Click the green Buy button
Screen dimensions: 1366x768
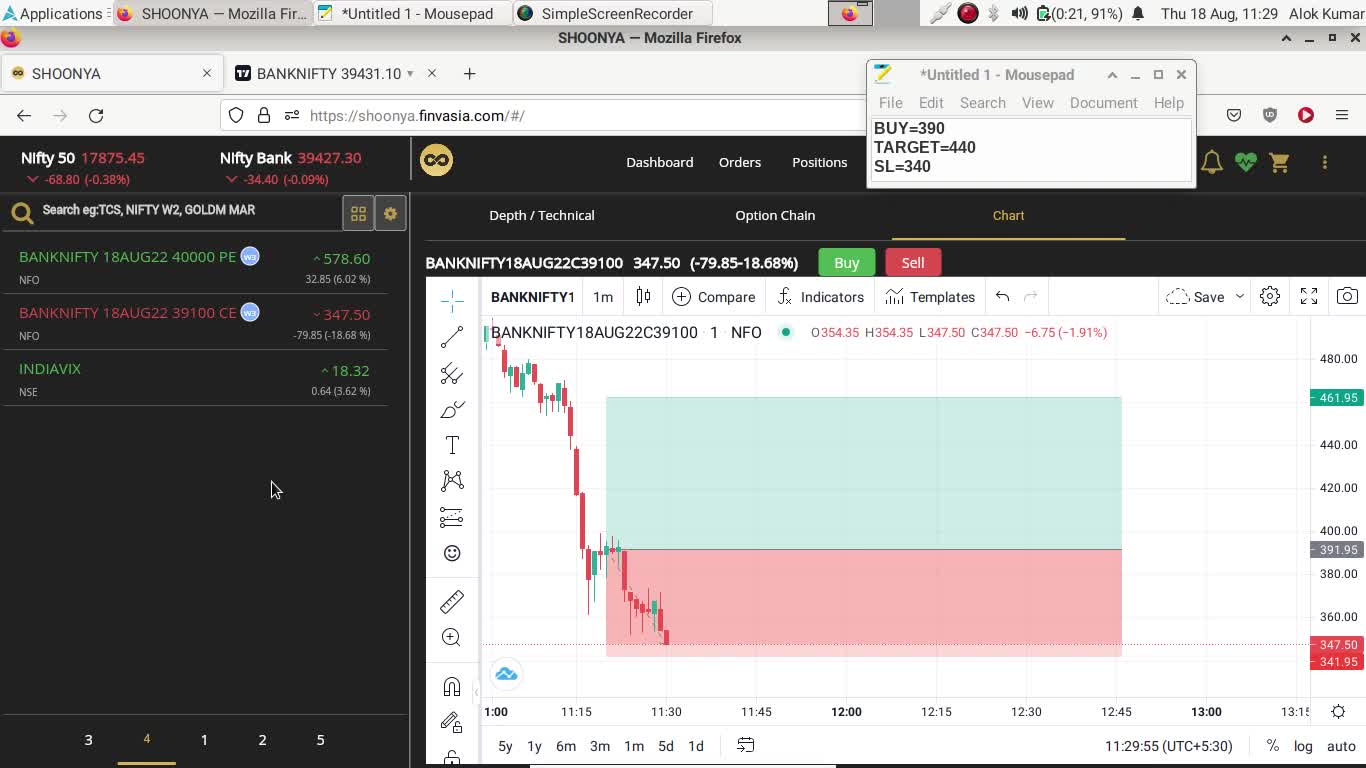point(846,262)
